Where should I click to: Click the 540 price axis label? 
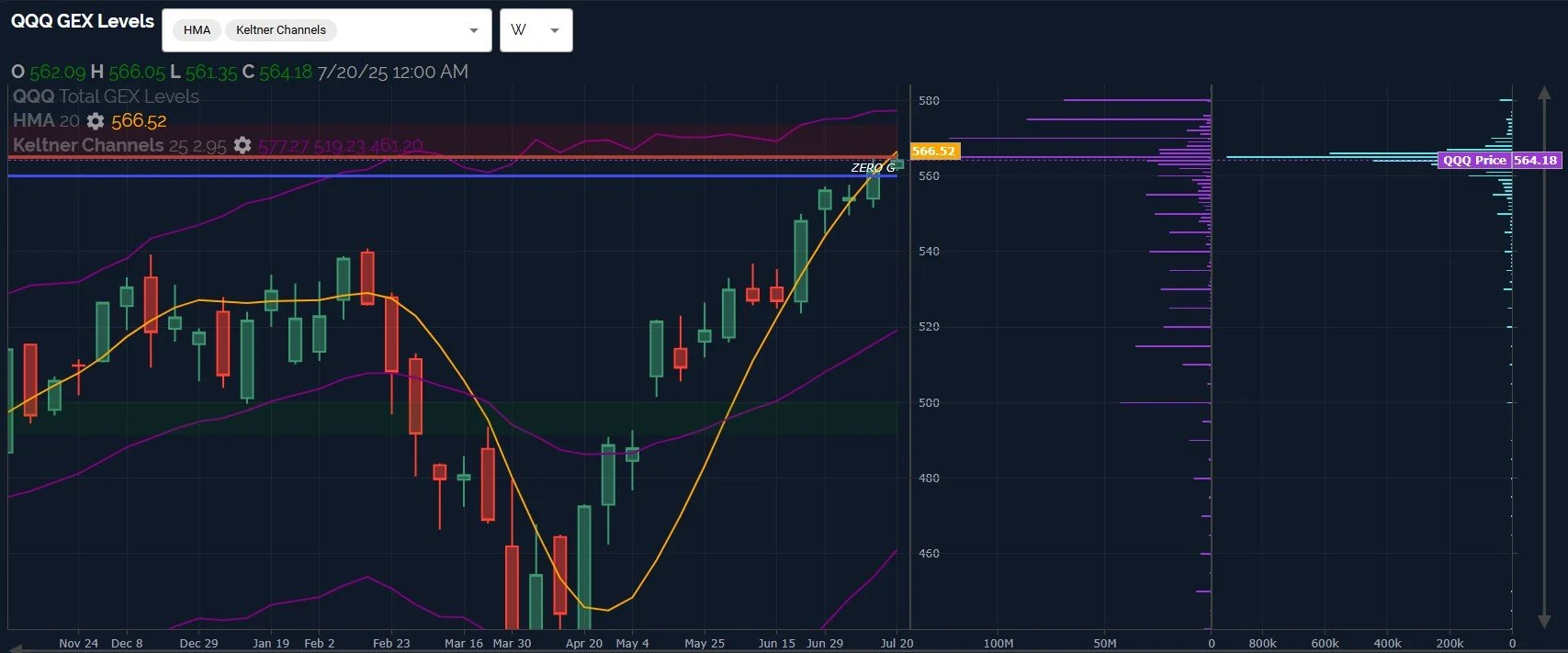coord(929,251)
